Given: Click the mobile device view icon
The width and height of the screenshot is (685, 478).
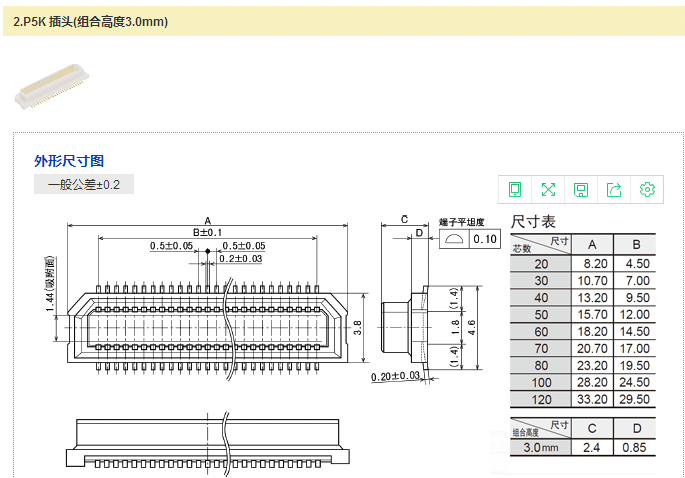Looking at the screenshot, I should click(x=515, y=190).
